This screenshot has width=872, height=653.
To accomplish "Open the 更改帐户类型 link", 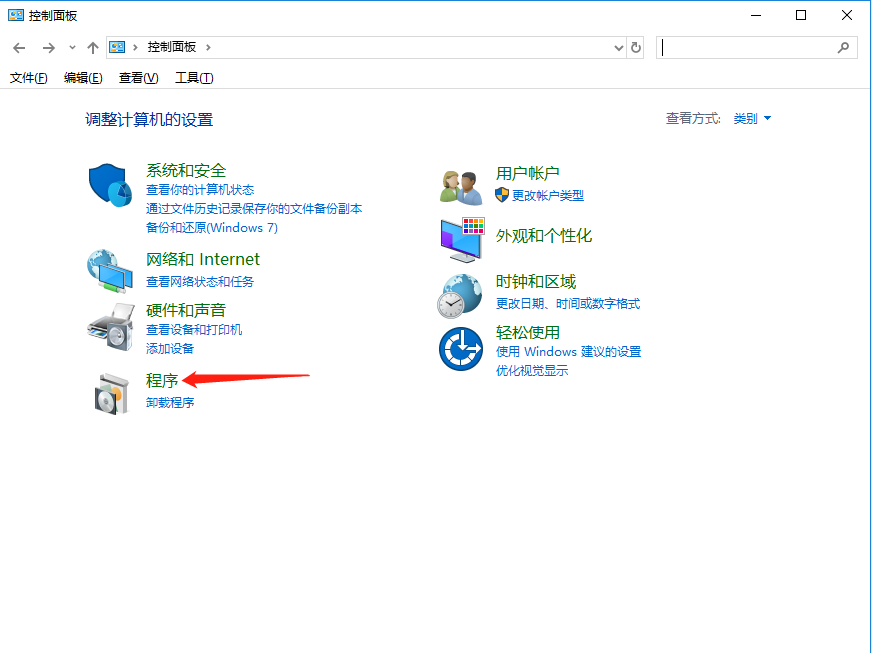I will [x=547, y=196].
